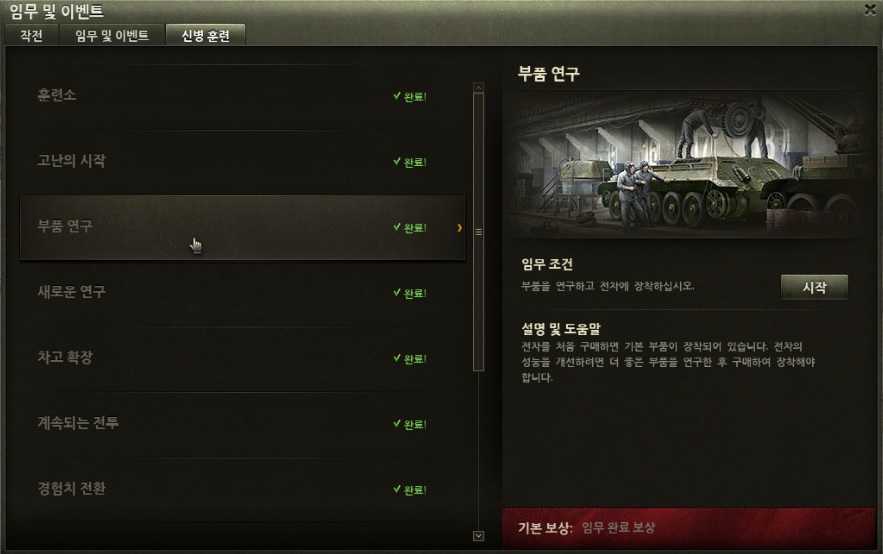Select the 새로운 연구 mission entry
The width and height of the screenshot is (883, 554).
coord(242,293)
